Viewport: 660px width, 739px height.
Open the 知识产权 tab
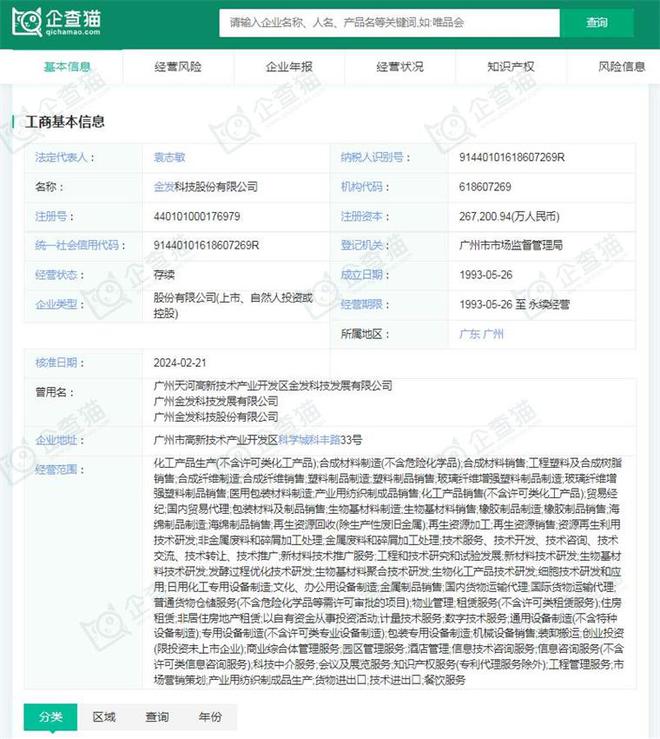pos(511,66)
